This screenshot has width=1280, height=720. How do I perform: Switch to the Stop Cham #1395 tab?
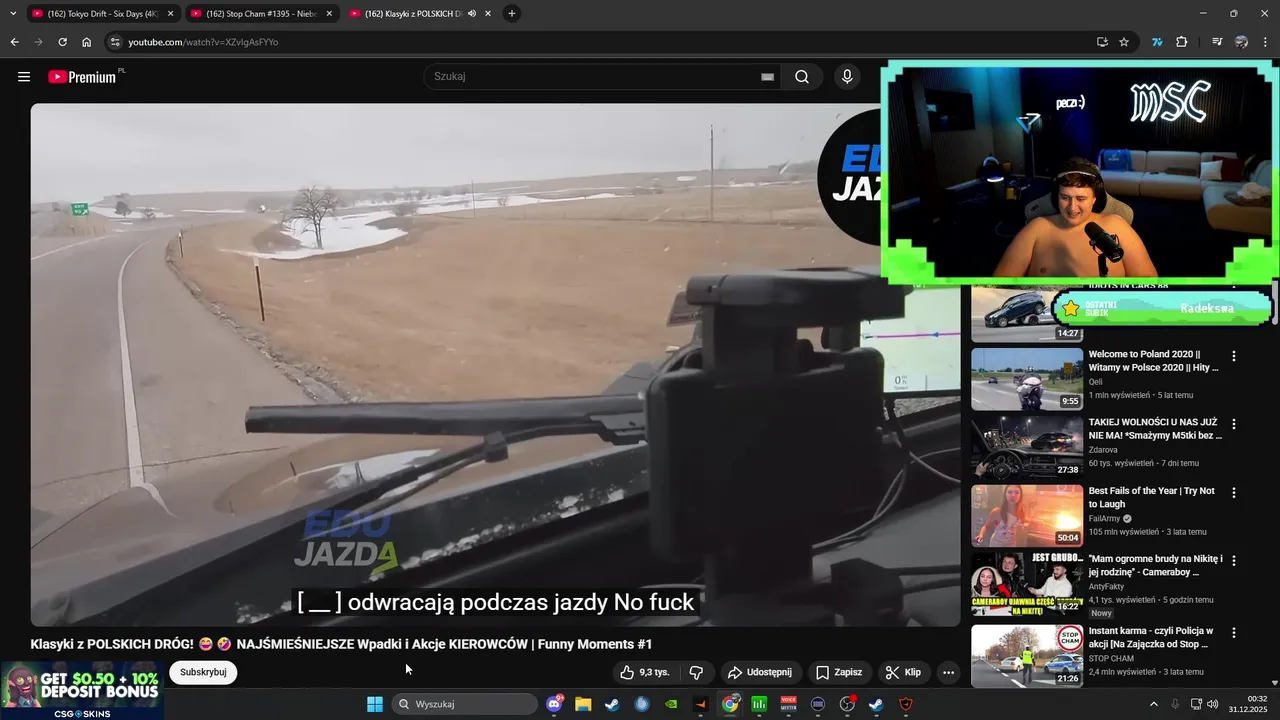pyautogui.click(x=261, y=14)
